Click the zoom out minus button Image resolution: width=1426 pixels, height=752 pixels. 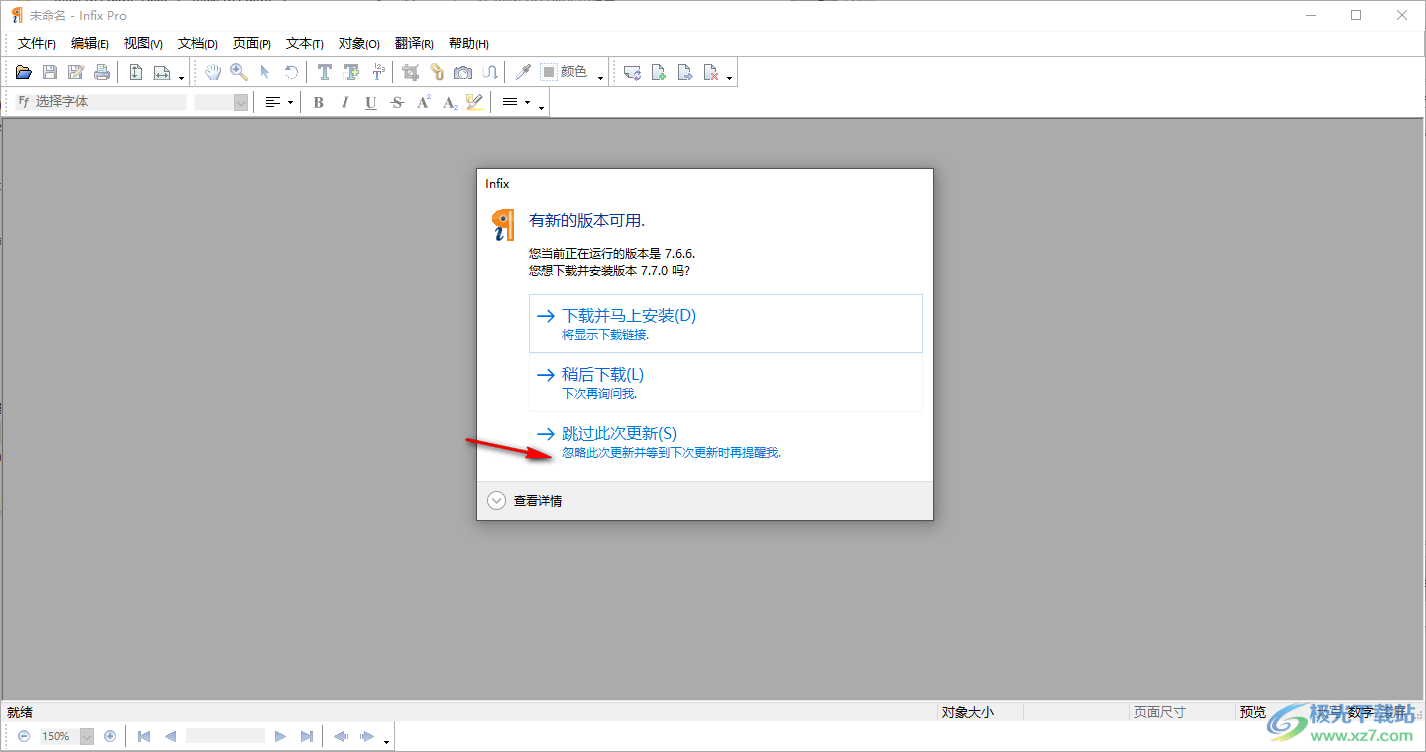24,736
